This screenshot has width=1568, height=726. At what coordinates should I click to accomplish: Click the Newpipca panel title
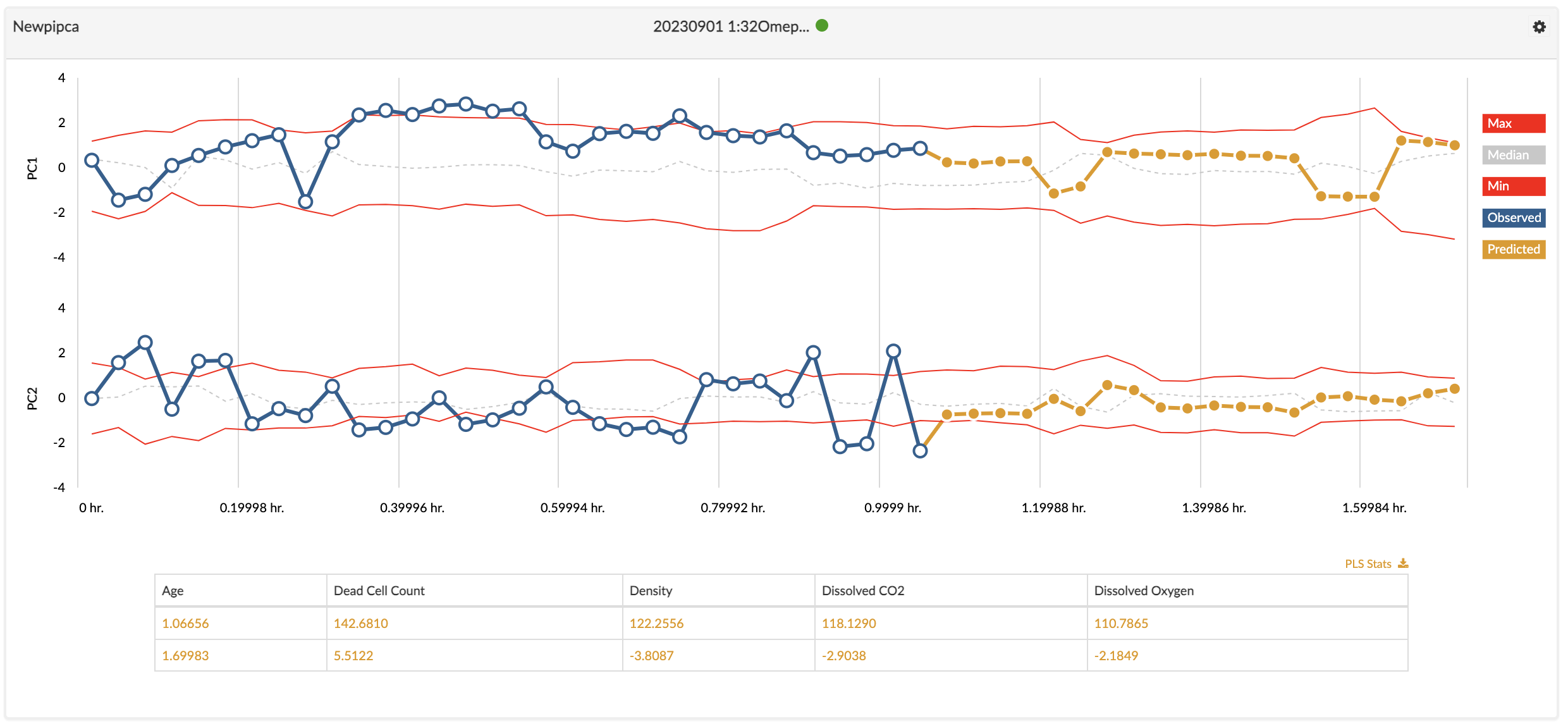(46, 27)
